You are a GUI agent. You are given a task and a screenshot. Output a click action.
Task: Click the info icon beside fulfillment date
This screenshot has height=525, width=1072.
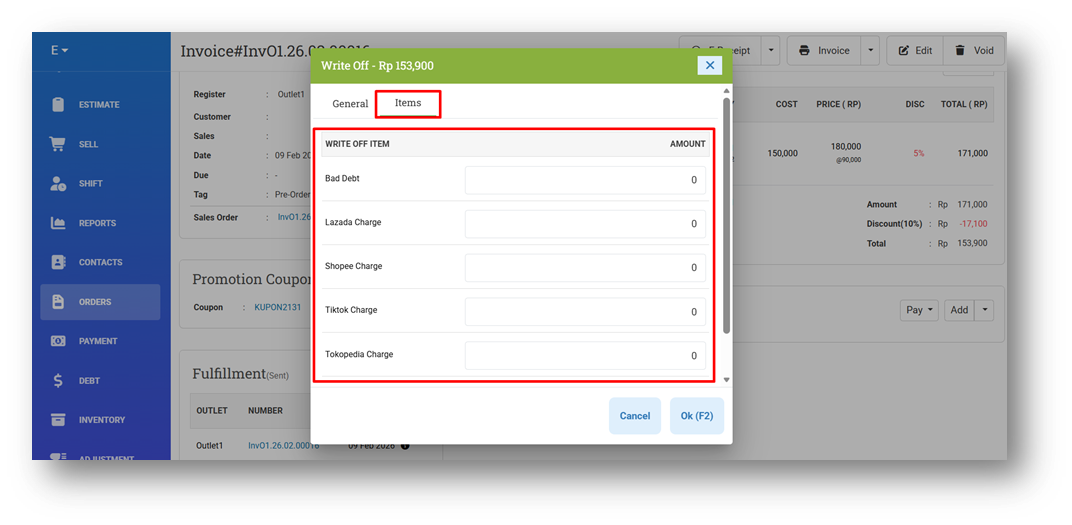tap(405, 446)
